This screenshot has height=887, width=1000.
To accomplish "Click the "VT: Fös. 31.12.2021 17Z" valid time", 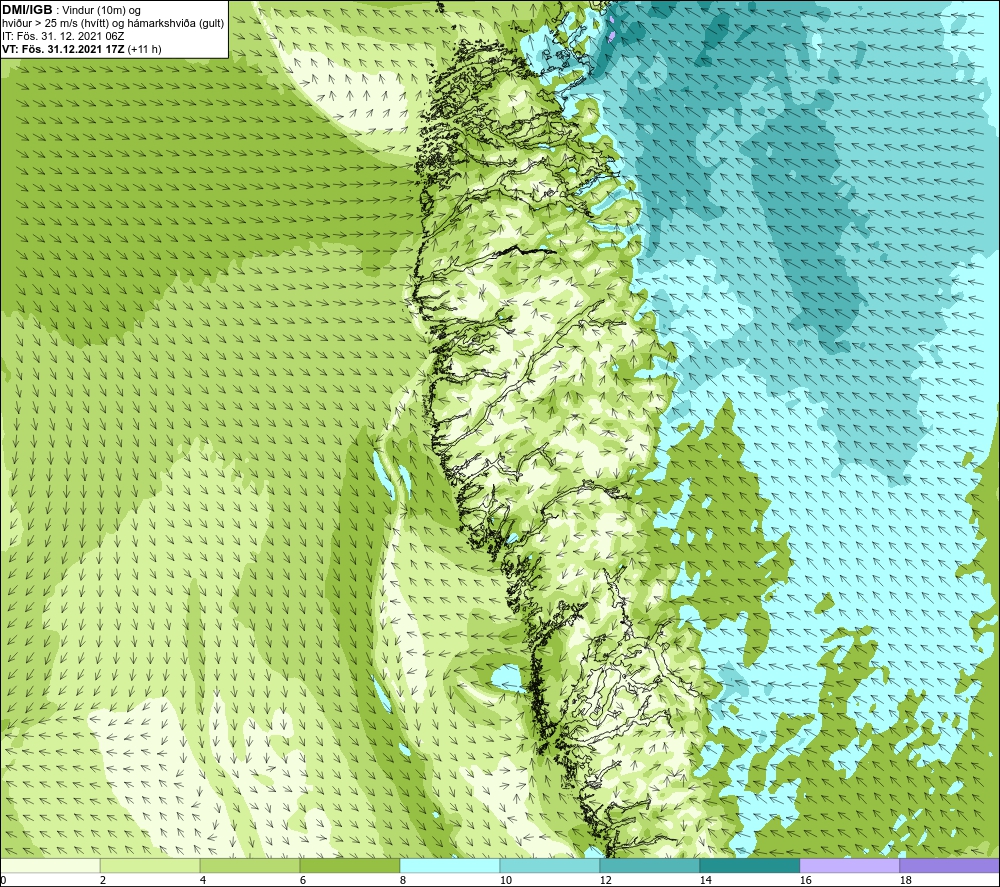I will coord(63,49).
